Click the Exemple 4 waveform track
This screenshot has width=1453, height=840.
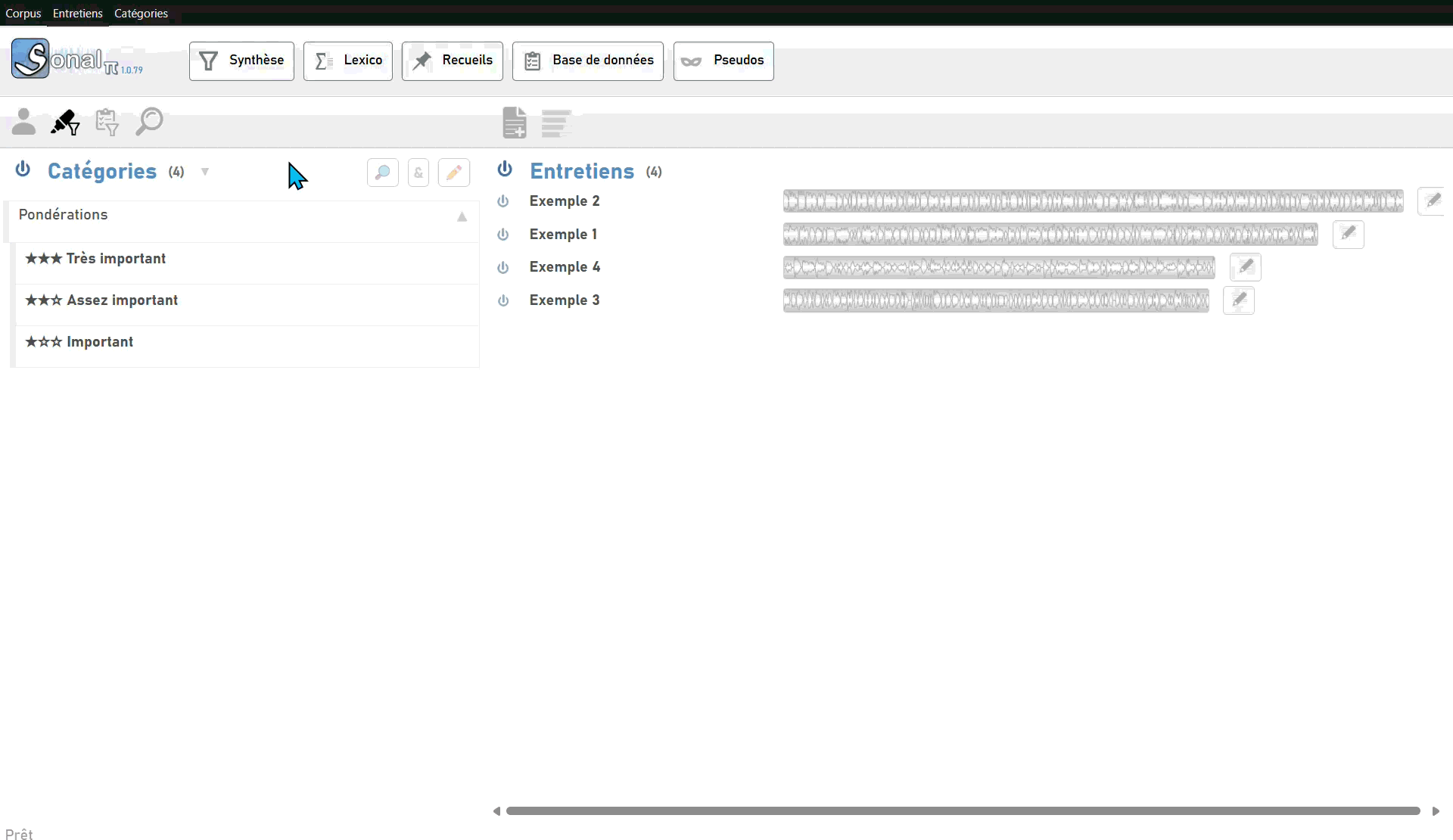coord(999,267)
